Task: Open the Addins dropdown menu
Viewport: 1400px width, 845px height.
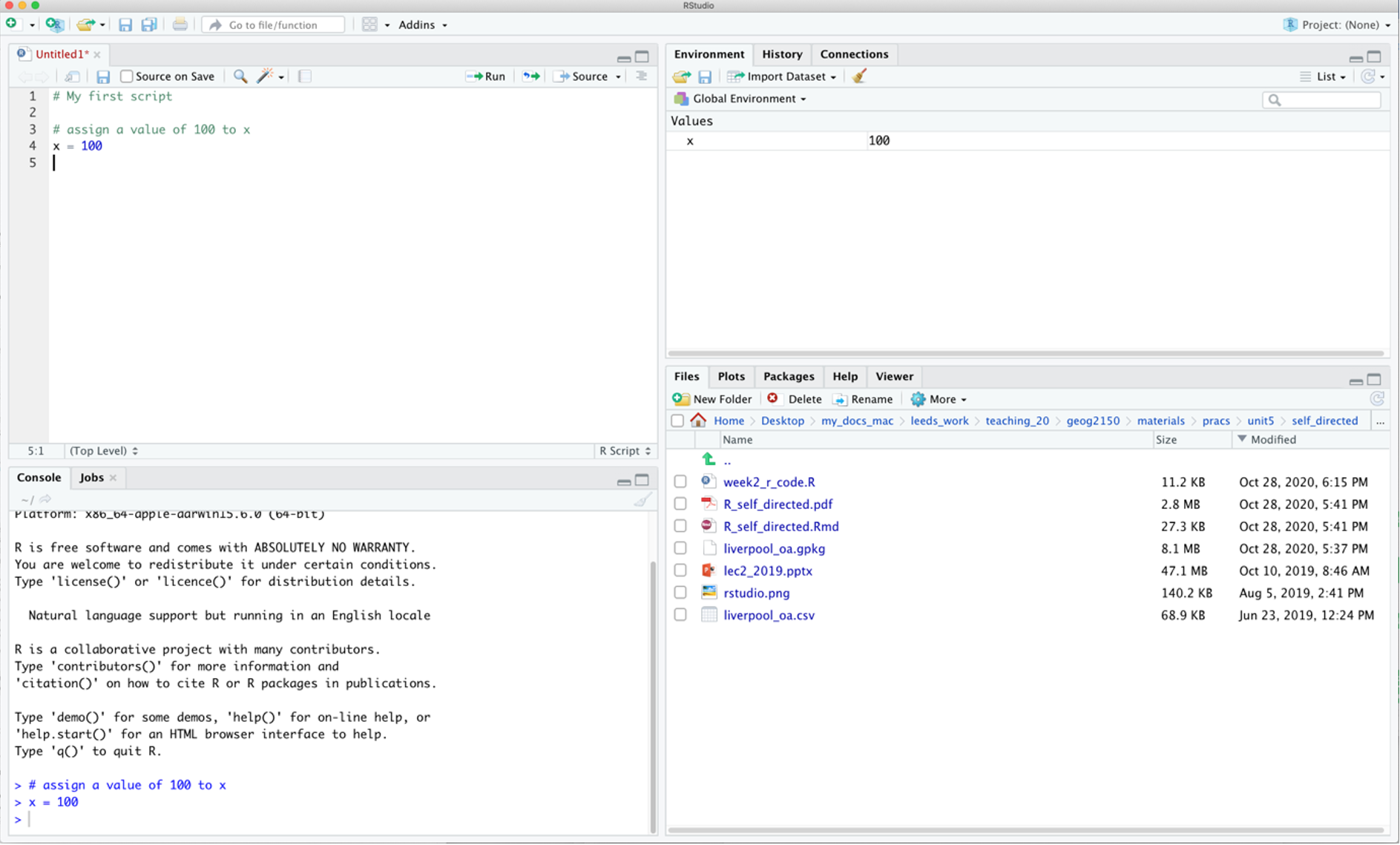Action: [x=423, y=24]
